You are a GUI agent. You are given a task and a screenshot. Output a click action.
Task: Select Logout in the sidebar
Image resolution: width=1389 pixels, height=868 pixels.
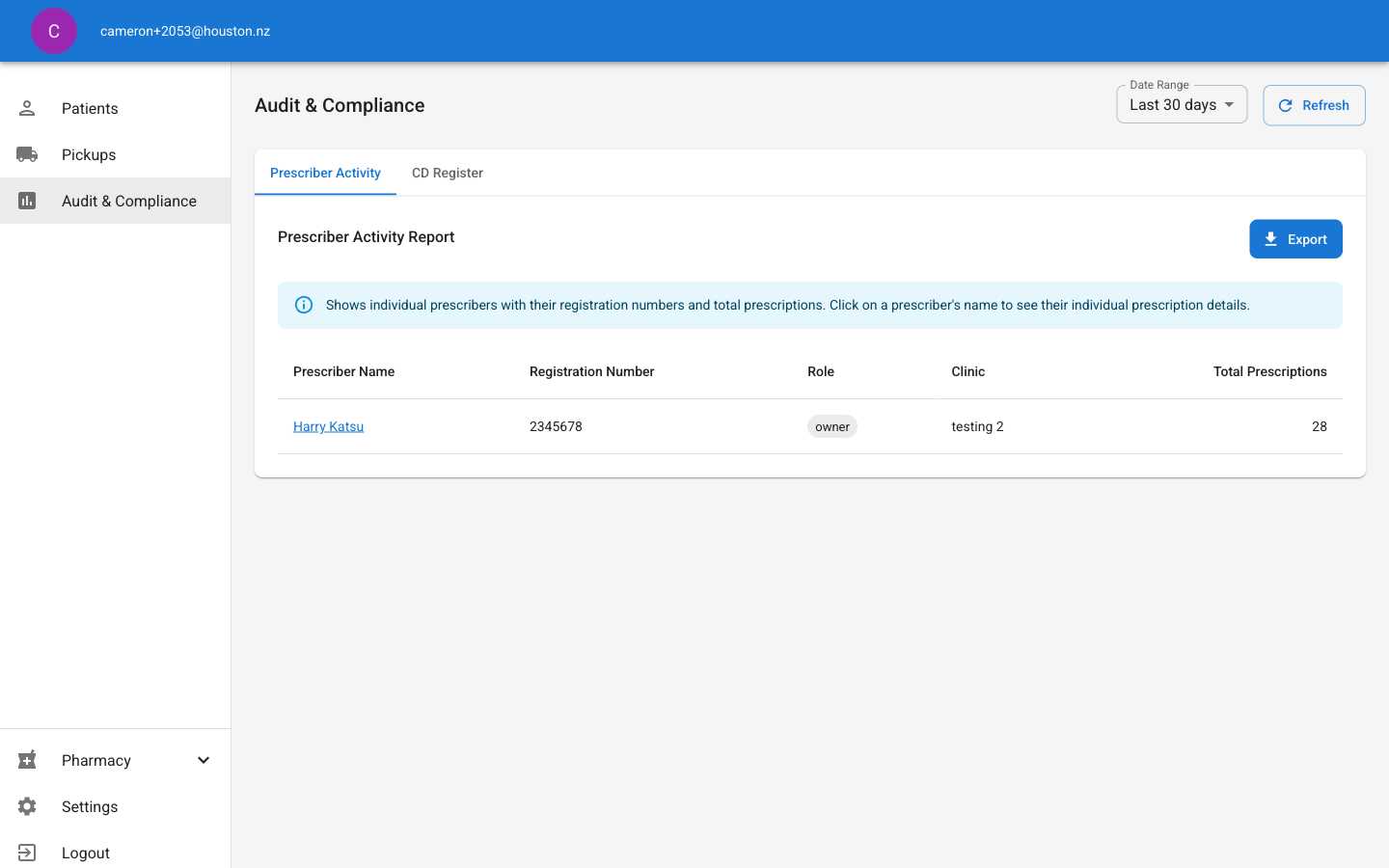click(116, 853)
